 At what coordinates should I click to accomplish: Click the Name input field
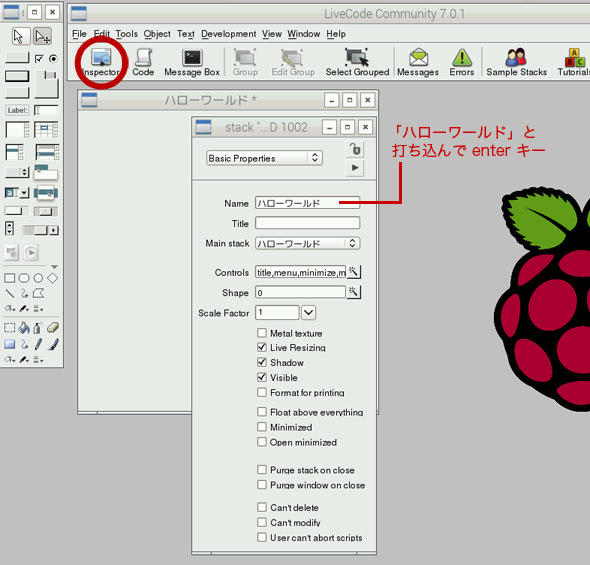pos(307,203)
